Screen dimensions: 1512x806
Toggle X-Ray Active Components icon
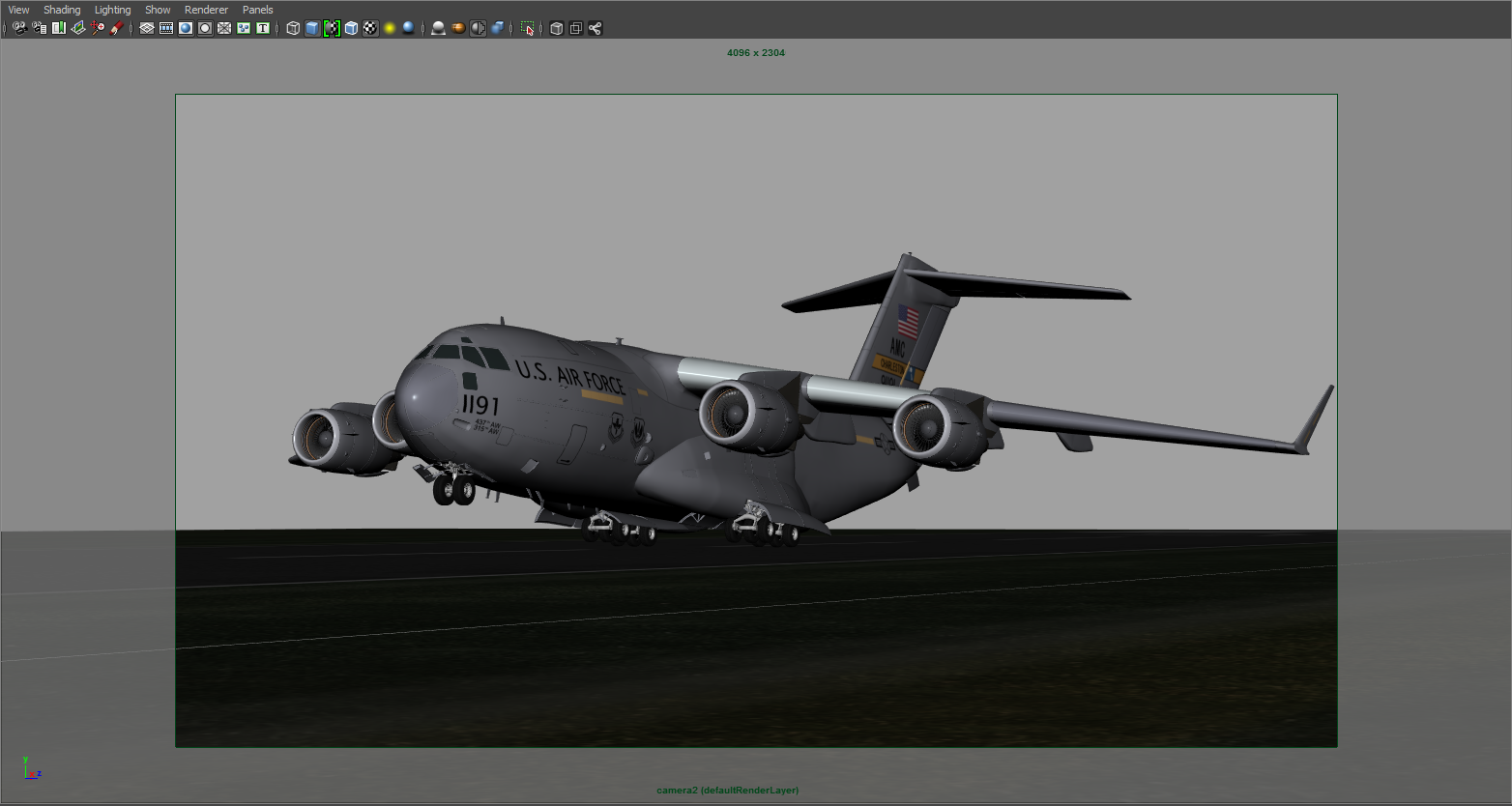tap(576, 28)
